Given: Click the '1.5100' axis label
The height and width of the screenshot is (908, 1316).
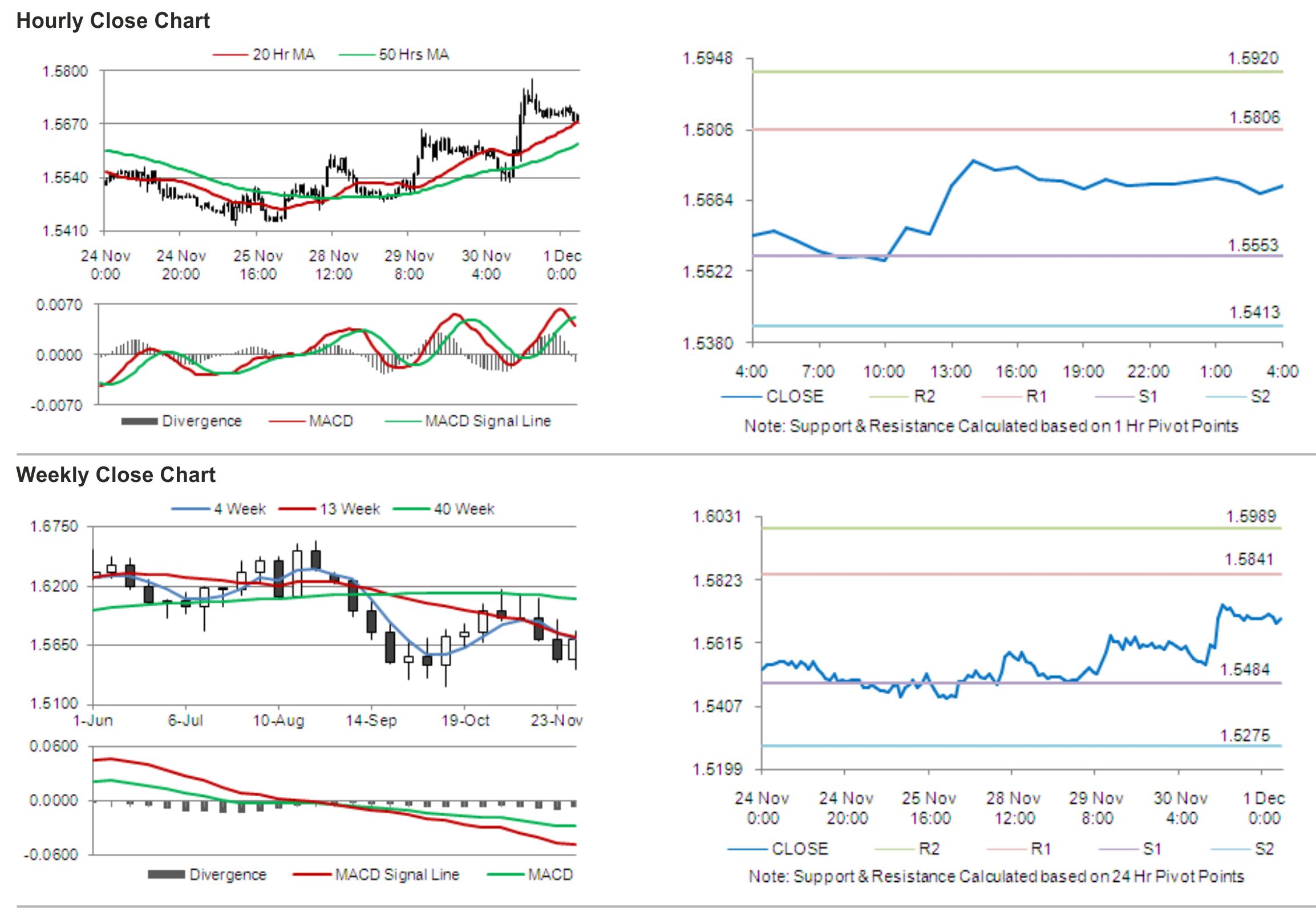Looking at the screenshot, I should (x=54, y=704).
